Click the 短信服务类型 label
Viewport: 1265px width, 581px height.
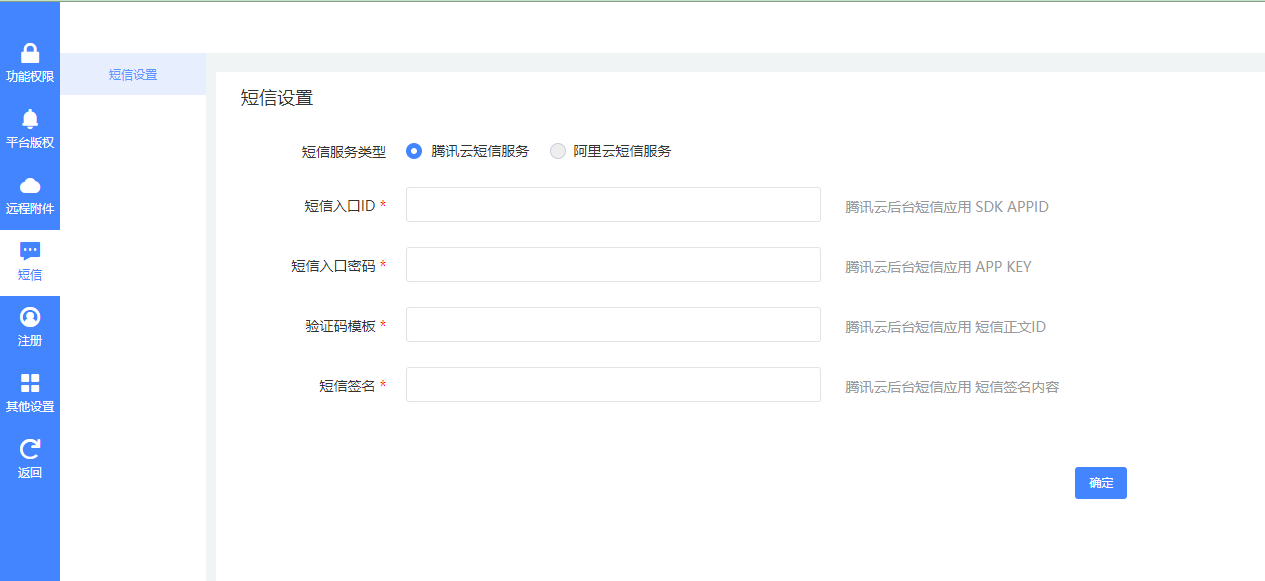click(343, 152)
